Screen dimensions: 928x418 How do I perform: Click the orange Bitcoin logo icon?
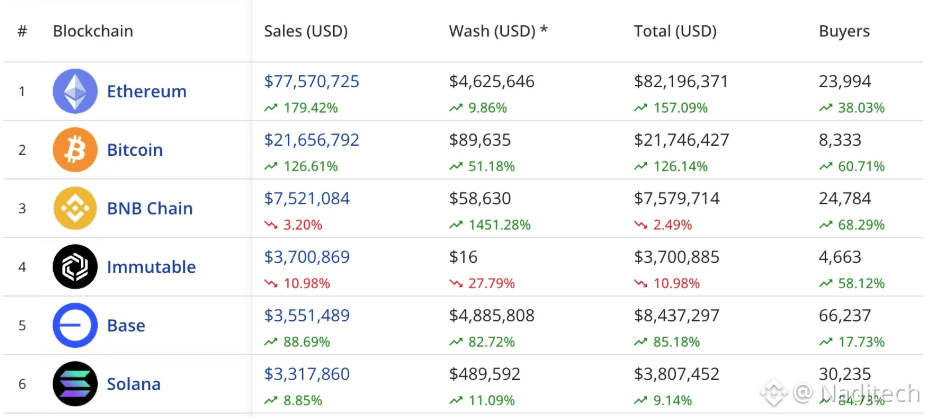(75, 150)
